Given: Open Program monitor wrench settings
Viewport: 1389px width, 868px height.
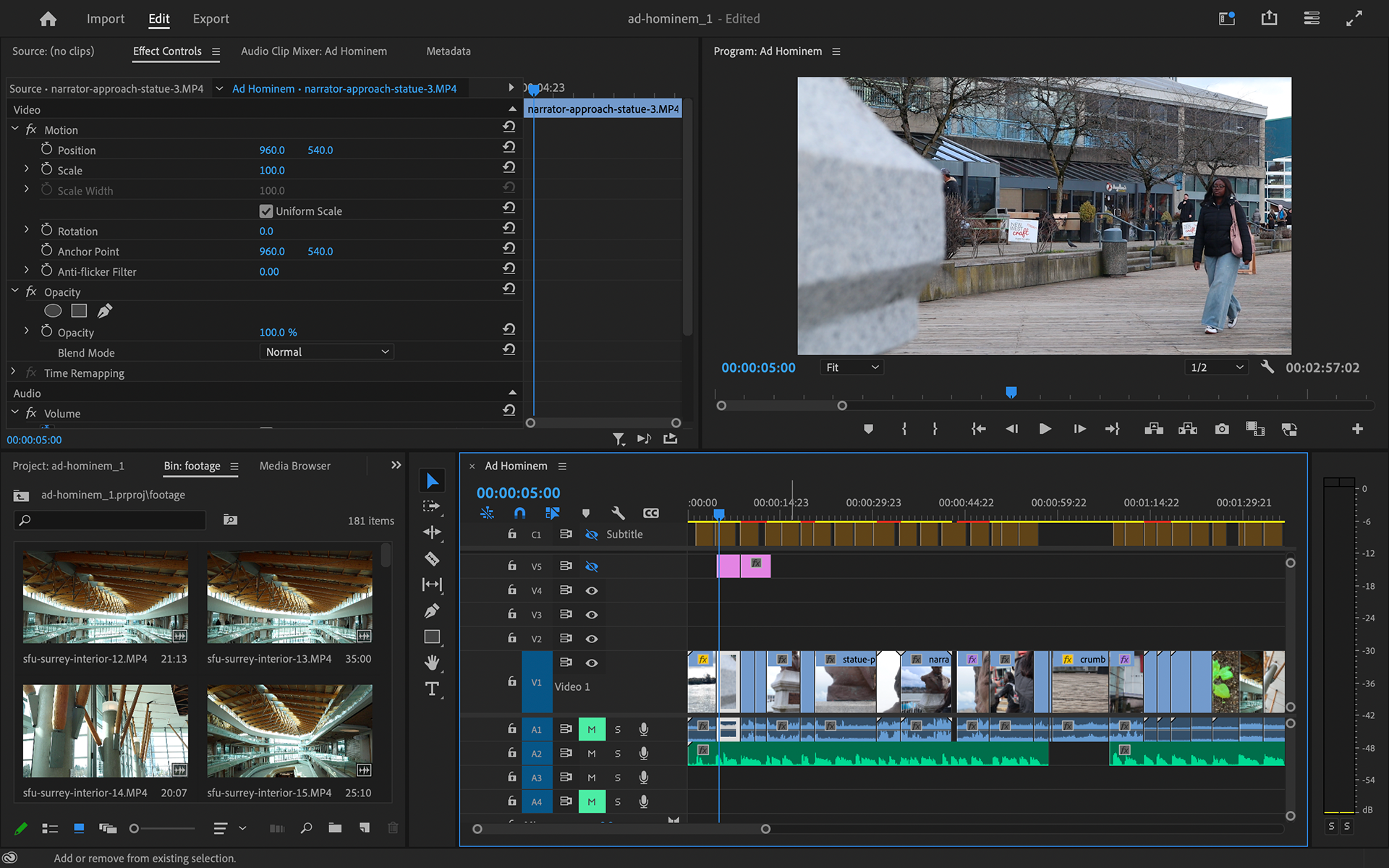Looking at the screenshot, I should (1267, 367).
